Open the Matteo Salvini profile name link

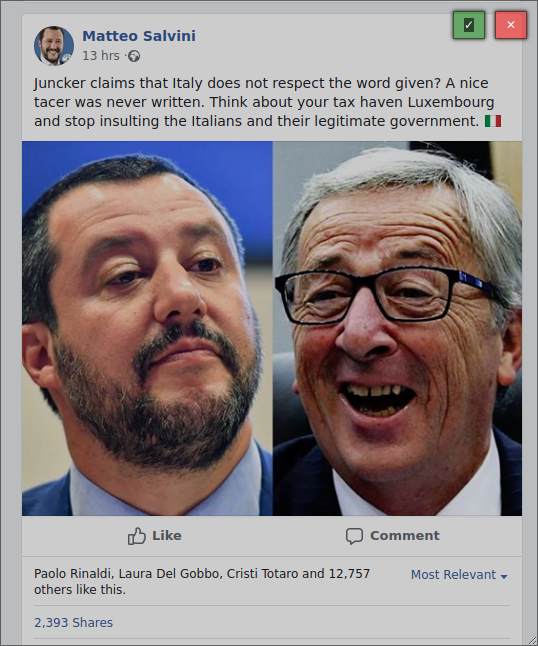[x=139, y=36]
